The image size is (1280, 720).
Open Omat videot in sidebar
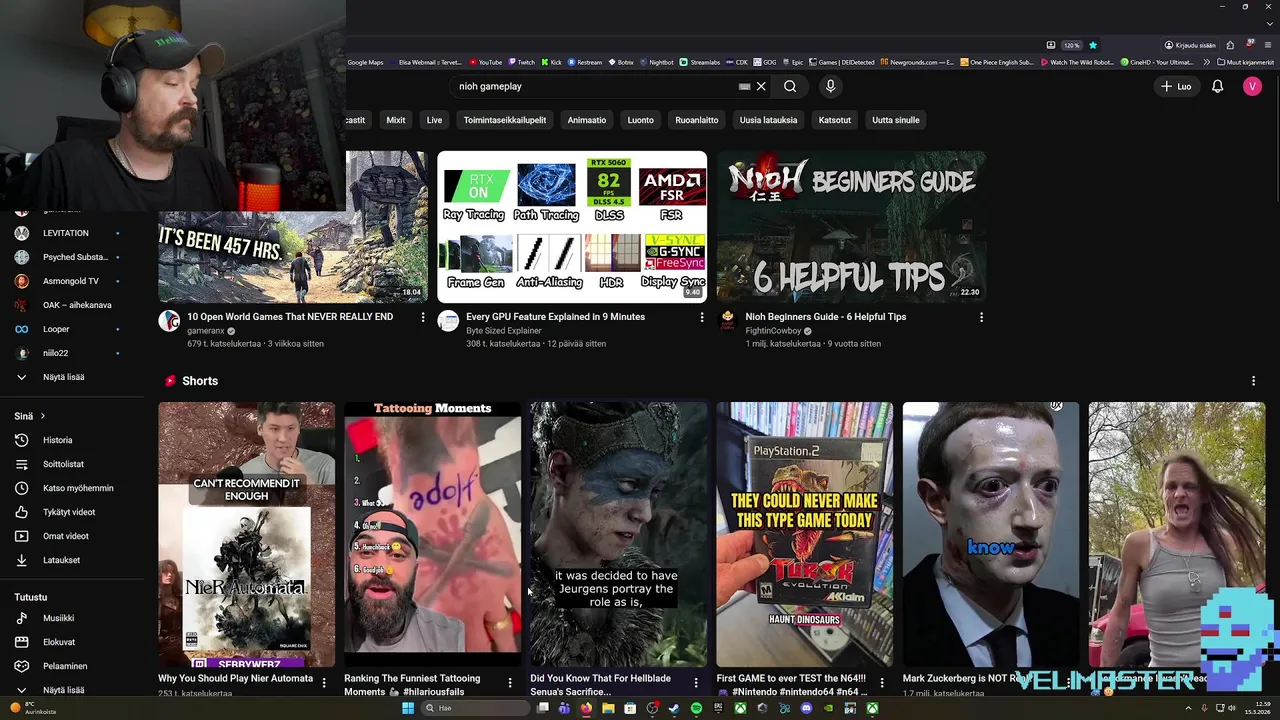tap(70, 536)
